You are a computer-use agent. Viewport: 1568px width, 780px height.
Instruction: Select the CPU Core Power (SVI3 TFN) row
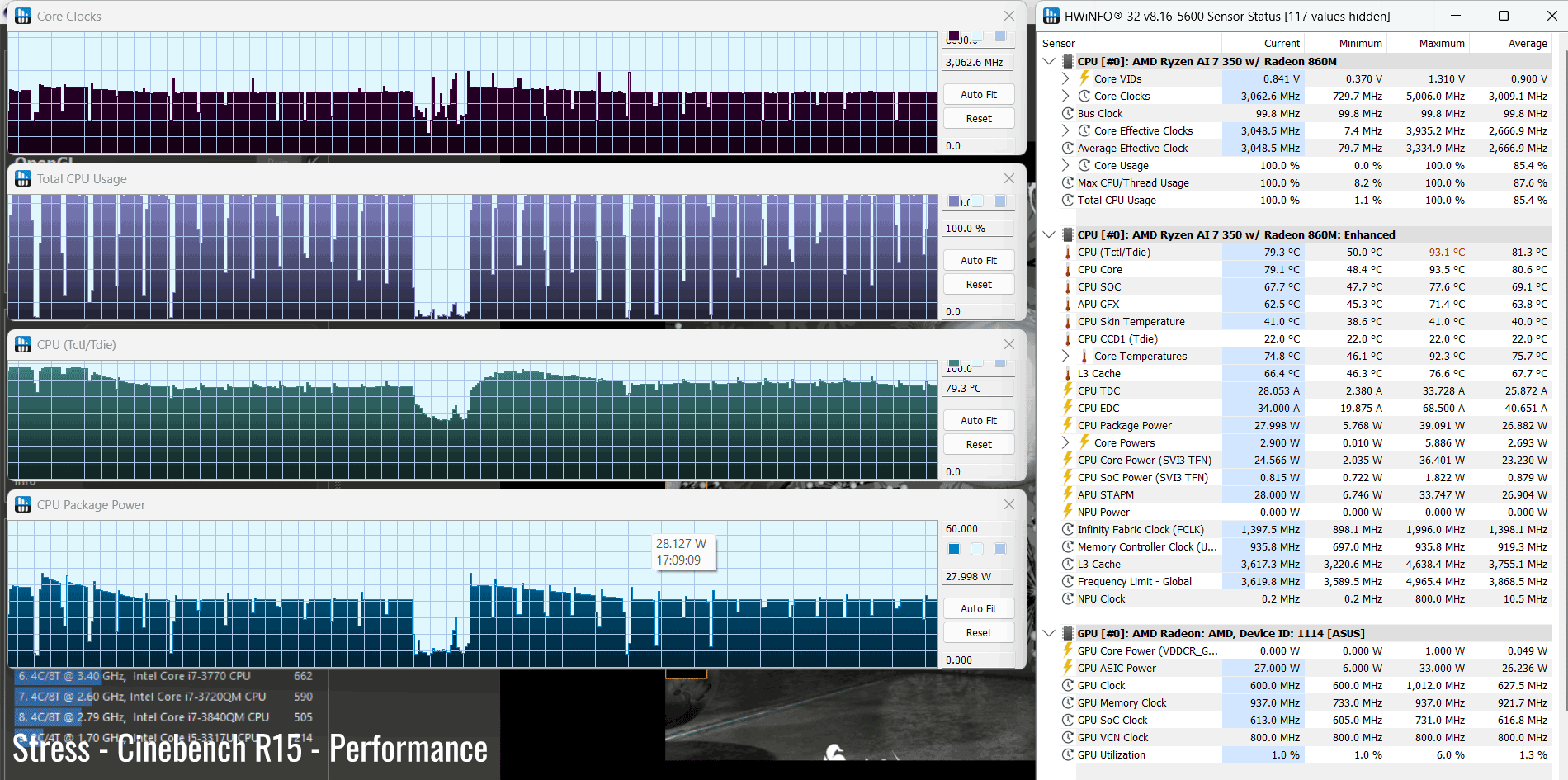[x=1296, y=460]
